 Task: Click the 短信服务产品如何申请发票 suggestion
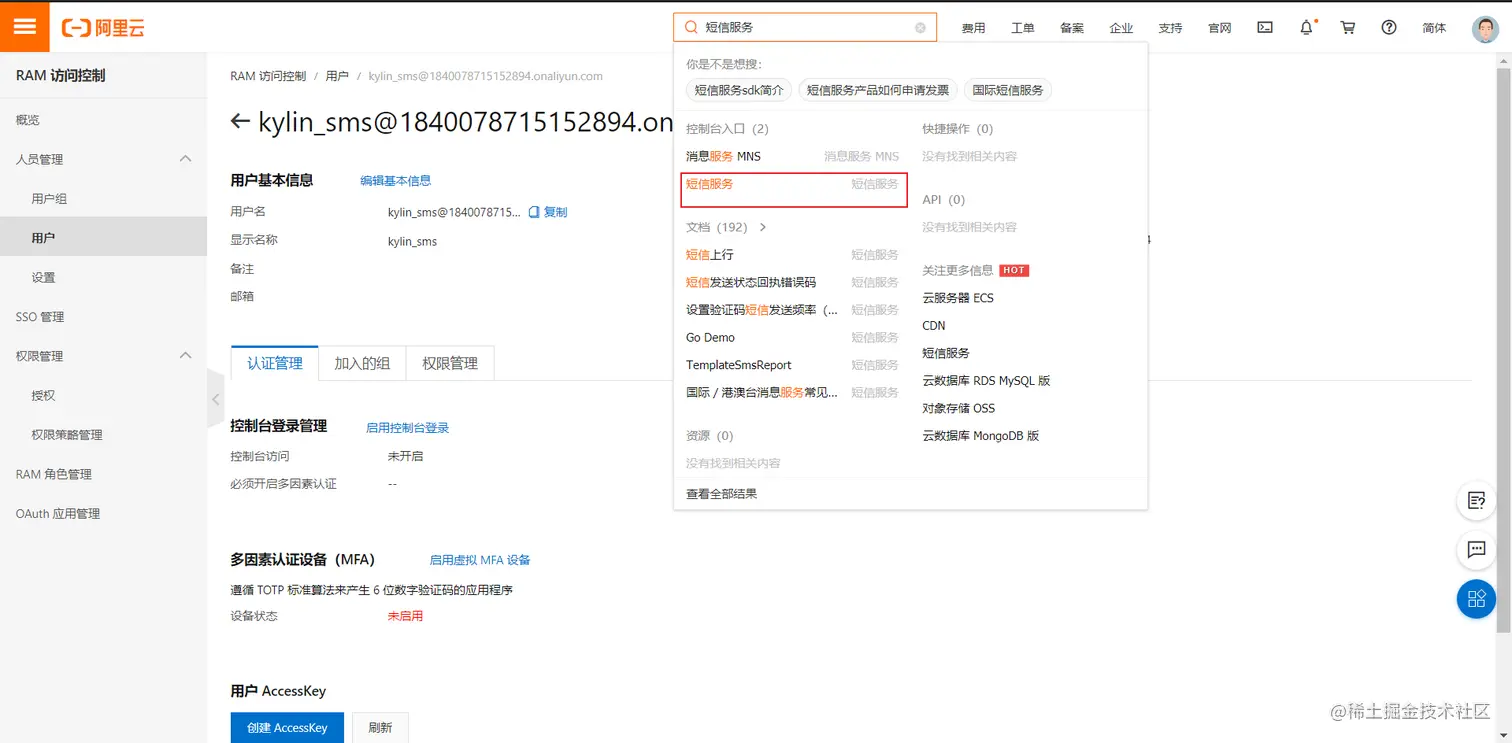click(878, 90)
